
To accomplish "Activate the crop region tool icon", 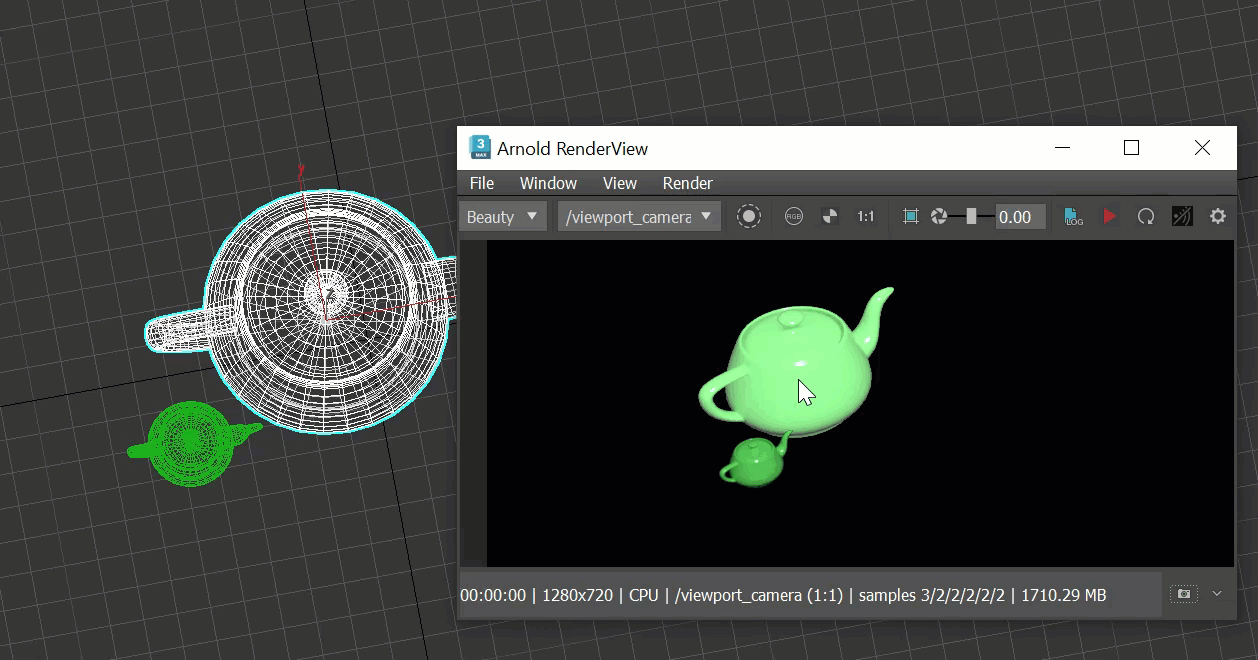I will (x=910, y=216).
